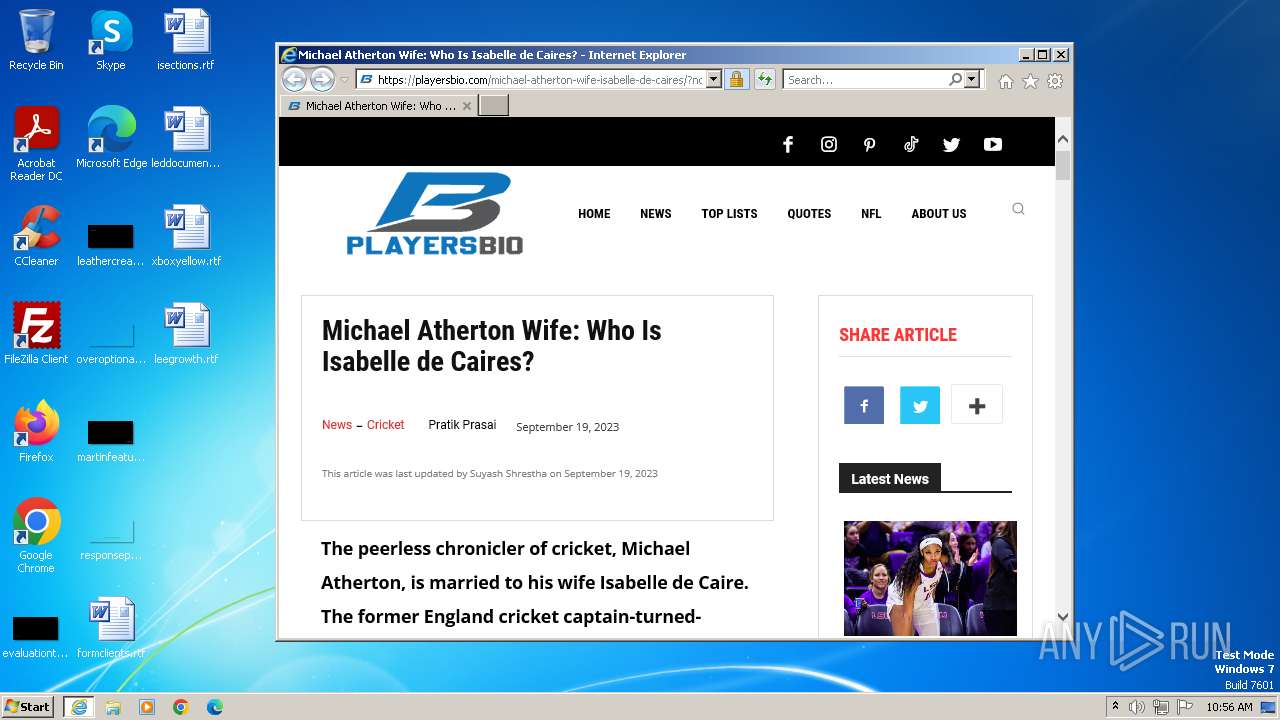Click the page scrollbar up arrow
The image size is (1280, 720).
(x=1063, y=140)
